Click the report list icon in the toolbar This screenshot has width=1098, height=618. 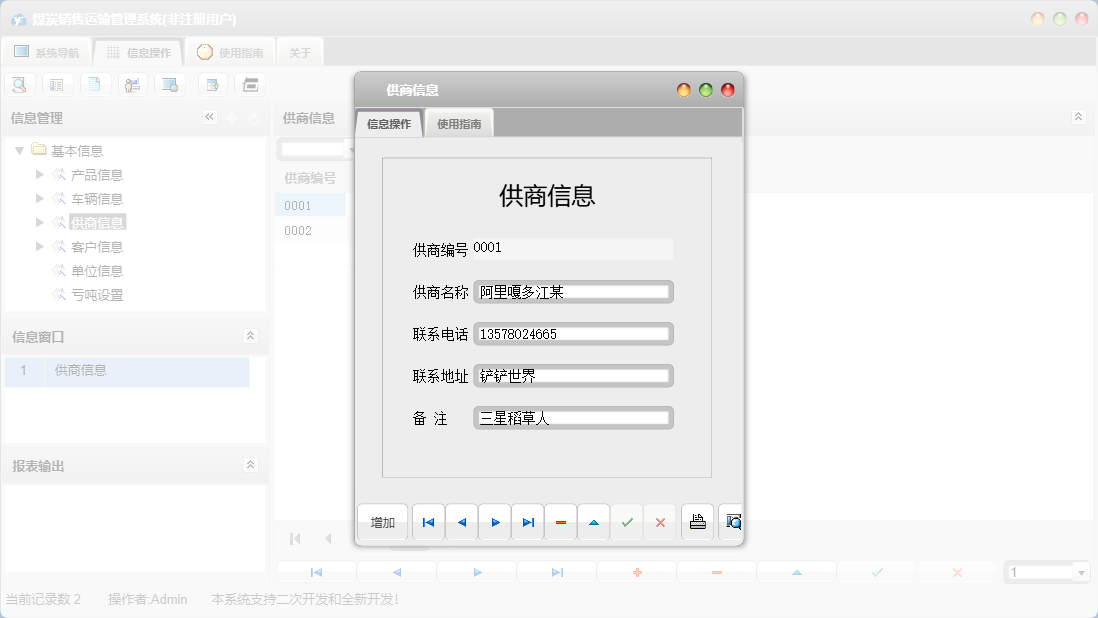[x=57, y=84]
